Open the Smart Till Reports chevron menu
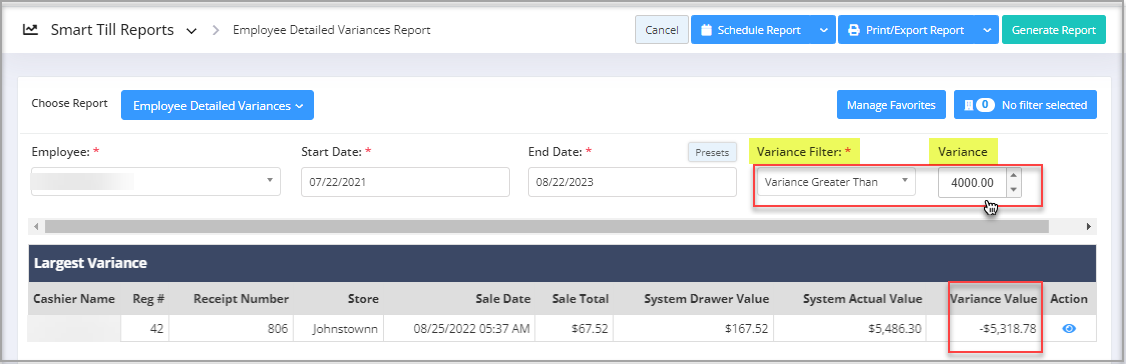 (191, 31)
